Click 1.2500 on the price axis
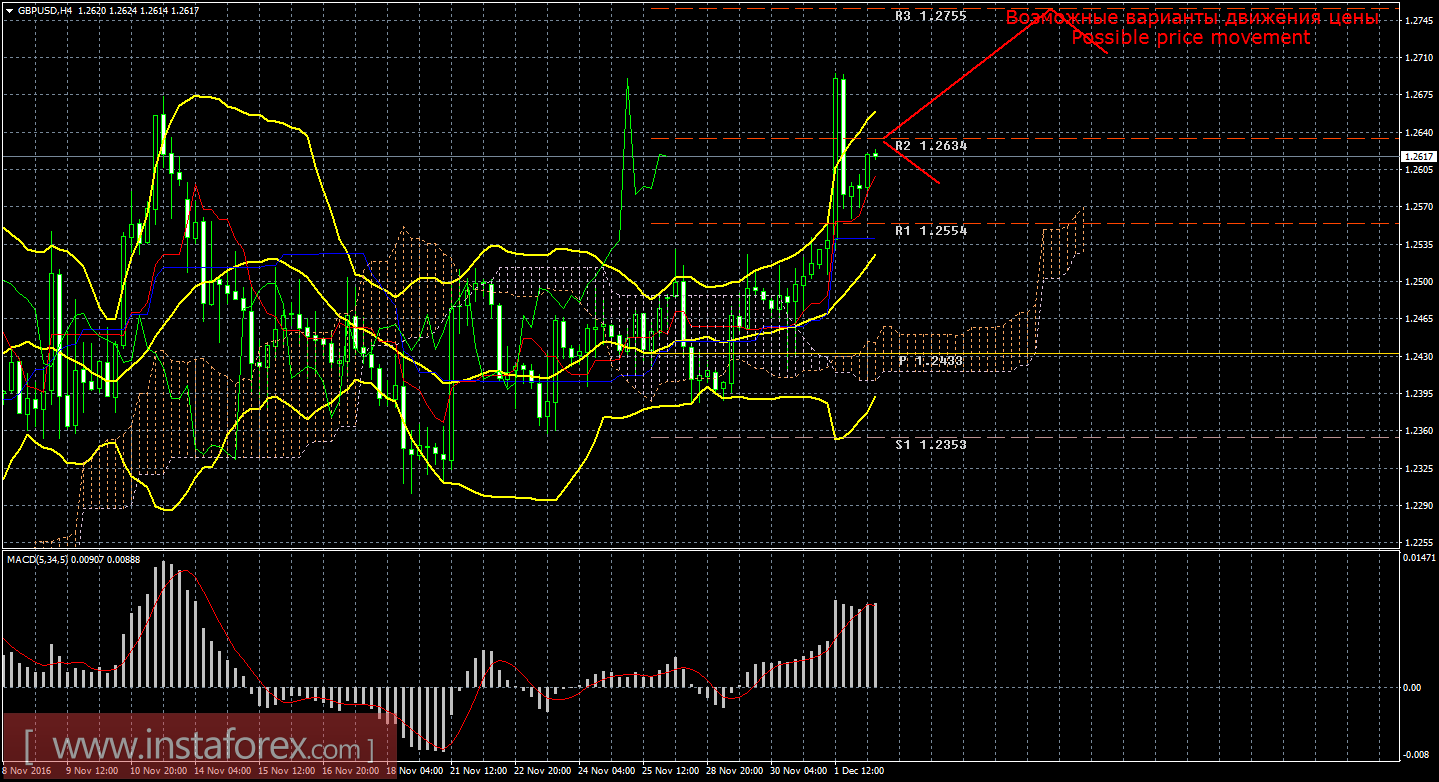Viewport: 1439px width, 782px height. click(x=1419, y=282)
